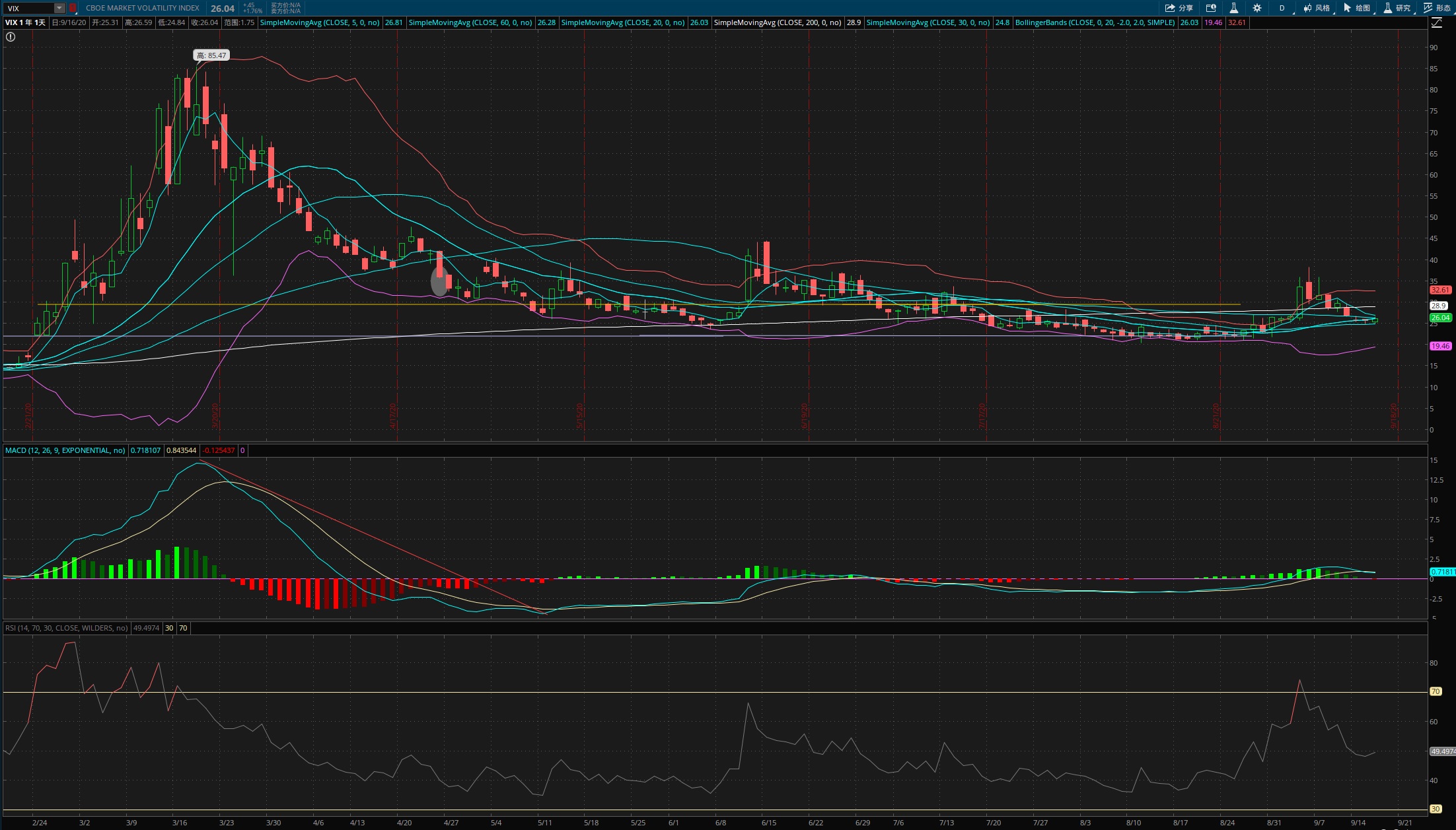This screenshot has width=1456, height=830.
Task: Click the 26.28 SMA 60 value
Action: click(546, 22)
